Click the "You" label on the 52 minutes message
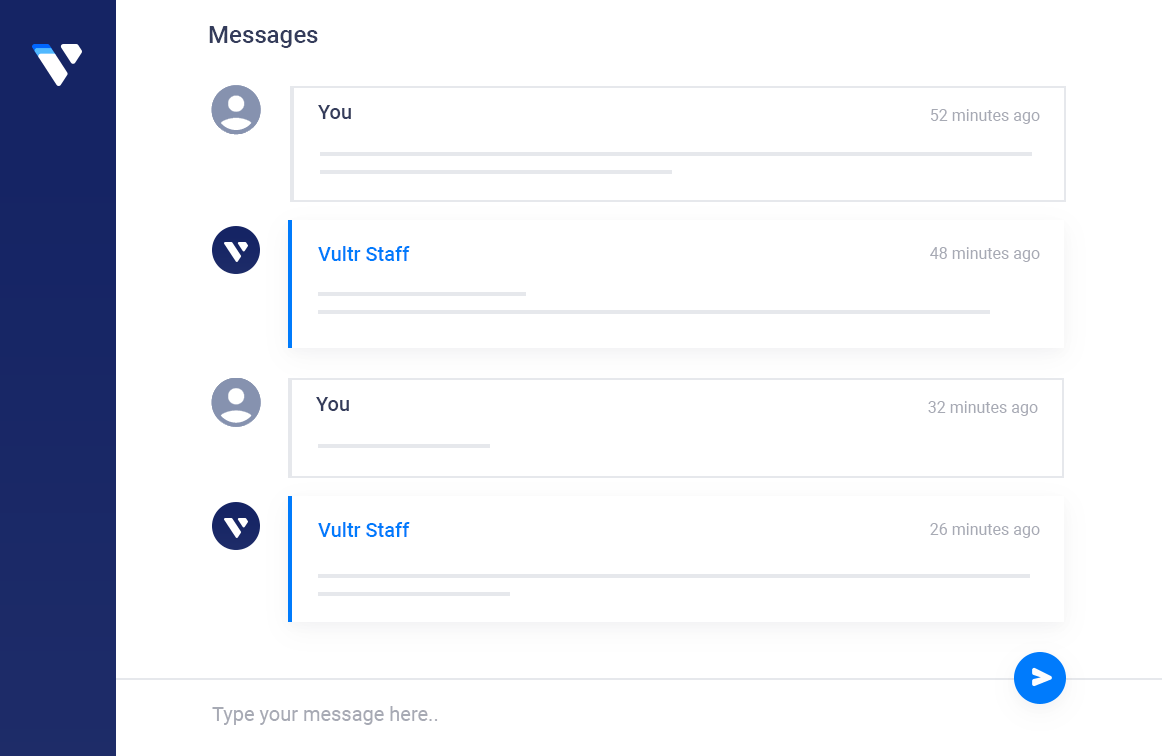 (335, 112)
